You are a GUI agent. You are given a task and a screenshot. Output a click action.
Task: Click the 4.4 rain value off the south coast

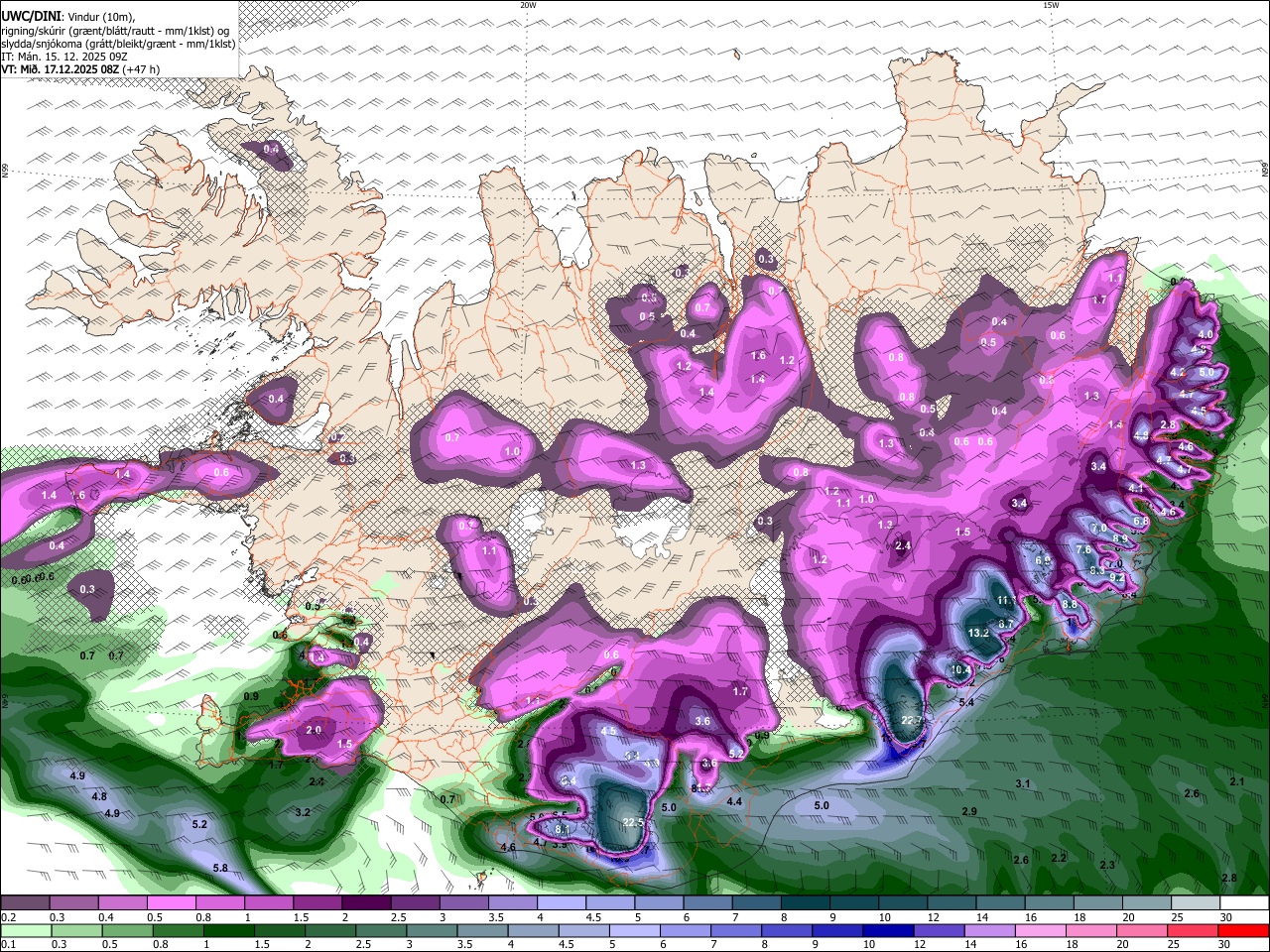[734, 801]
